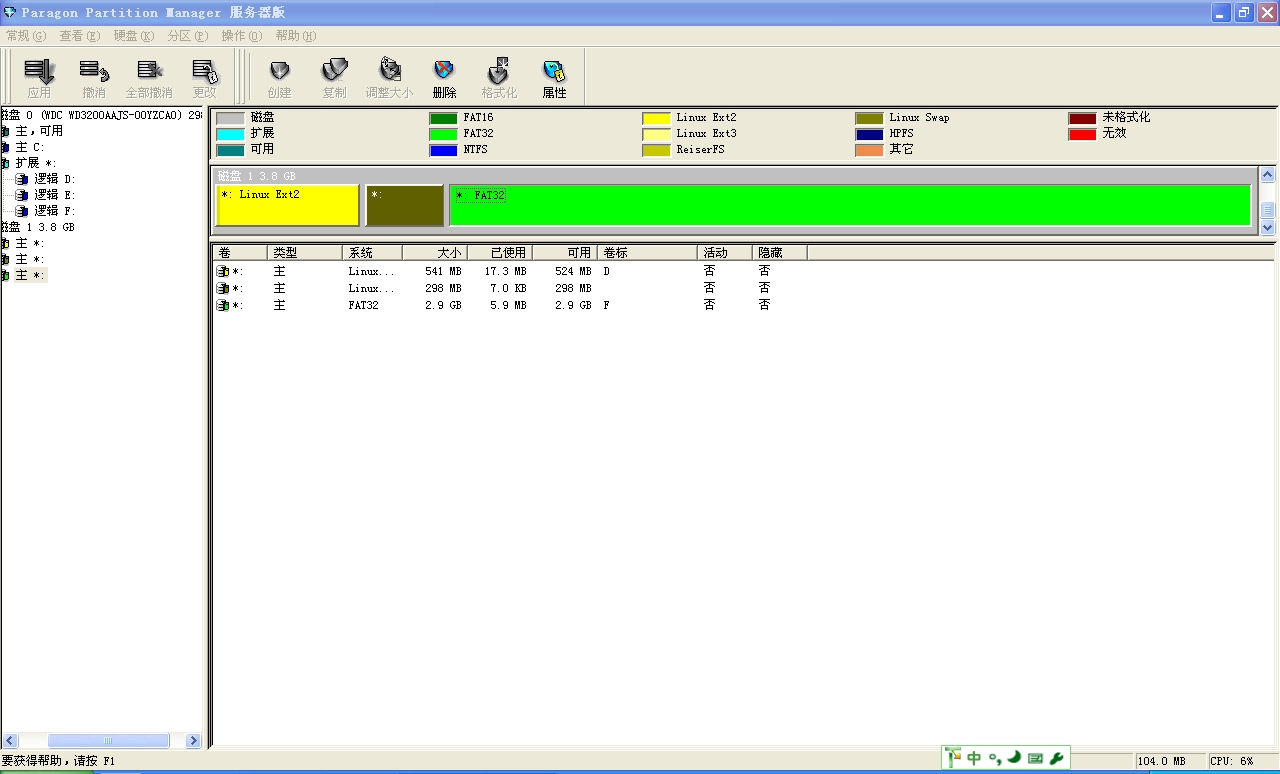Click the Paragon app icon in title bar
This screenshot has width=1280, height=774.
click(x=10, y=12)
